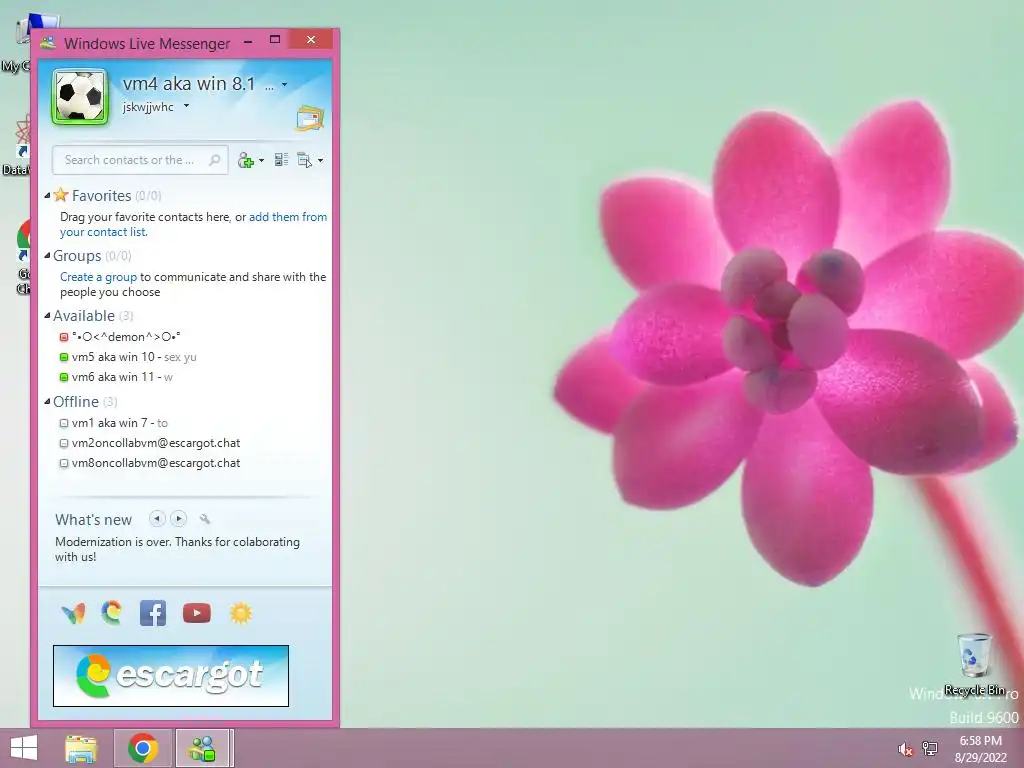
Task: Open What's new options wrench icon
Action: click(x=204, y=519)
